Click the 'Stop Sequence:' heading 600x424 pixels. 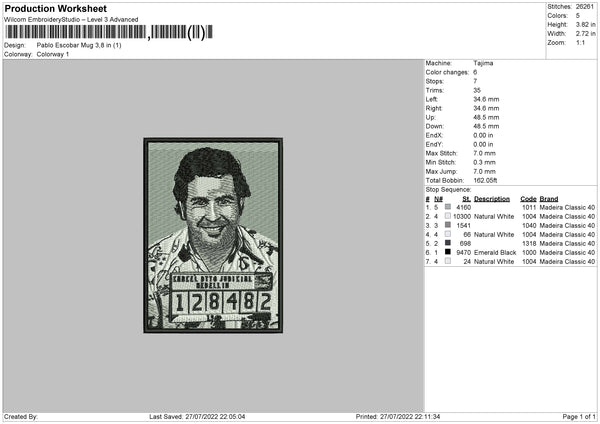[x=448, y=190]
